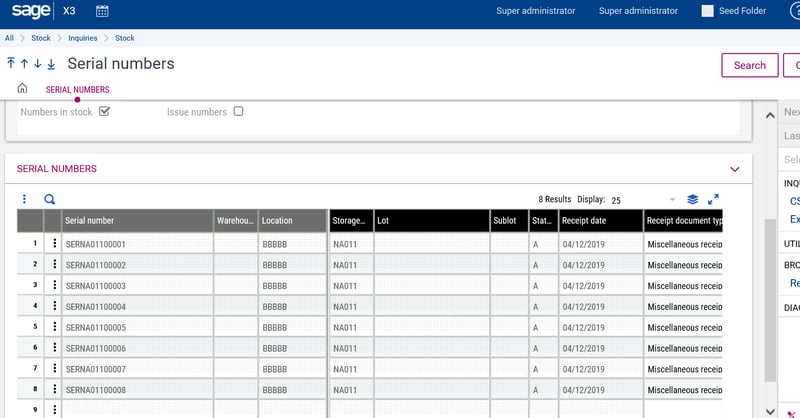Collapse the SERIAL NUMBERS section
800x418 pixels.
[735, 169]
